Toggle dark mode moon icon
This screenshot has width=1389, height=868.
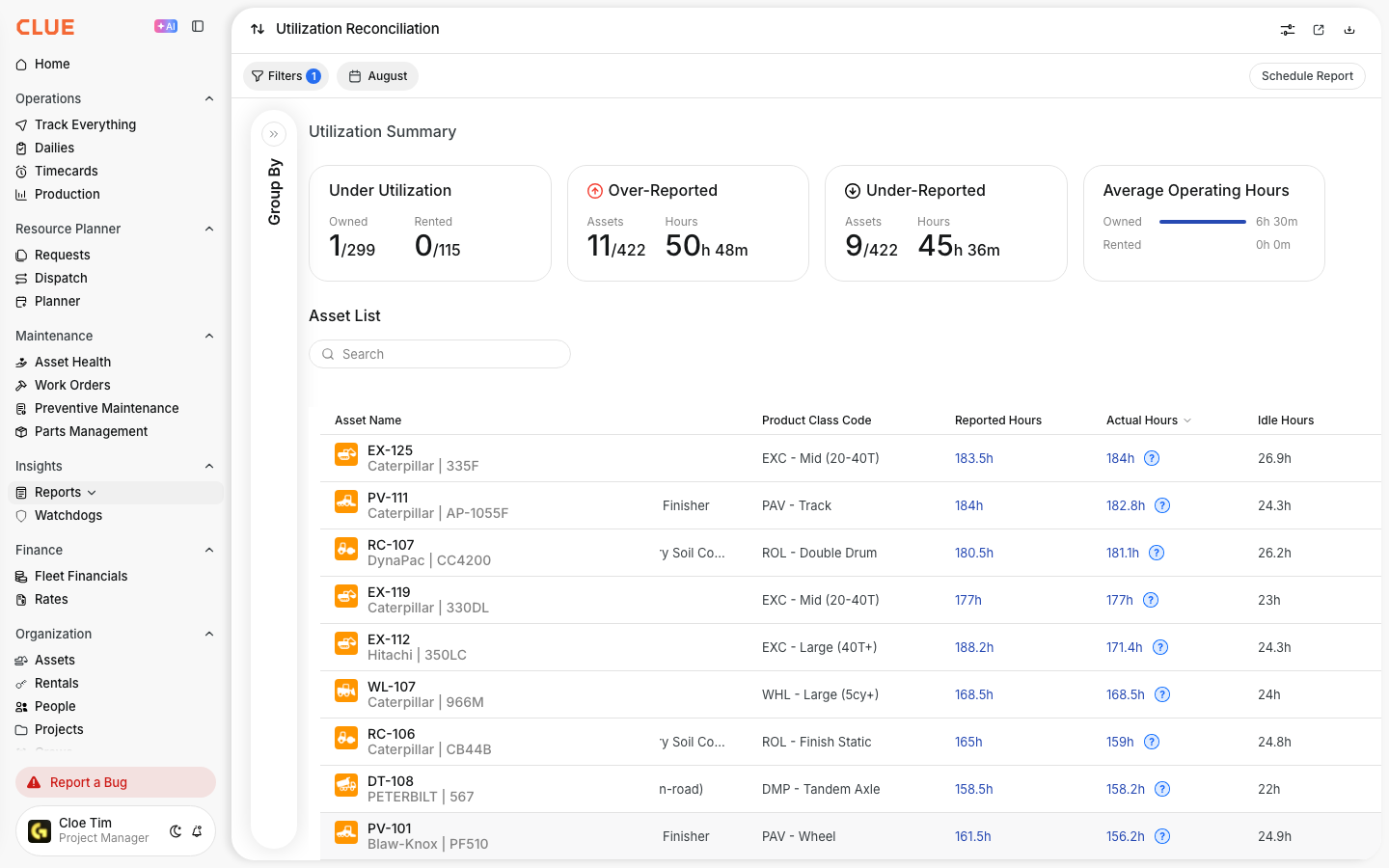click(x=176, y=831)
